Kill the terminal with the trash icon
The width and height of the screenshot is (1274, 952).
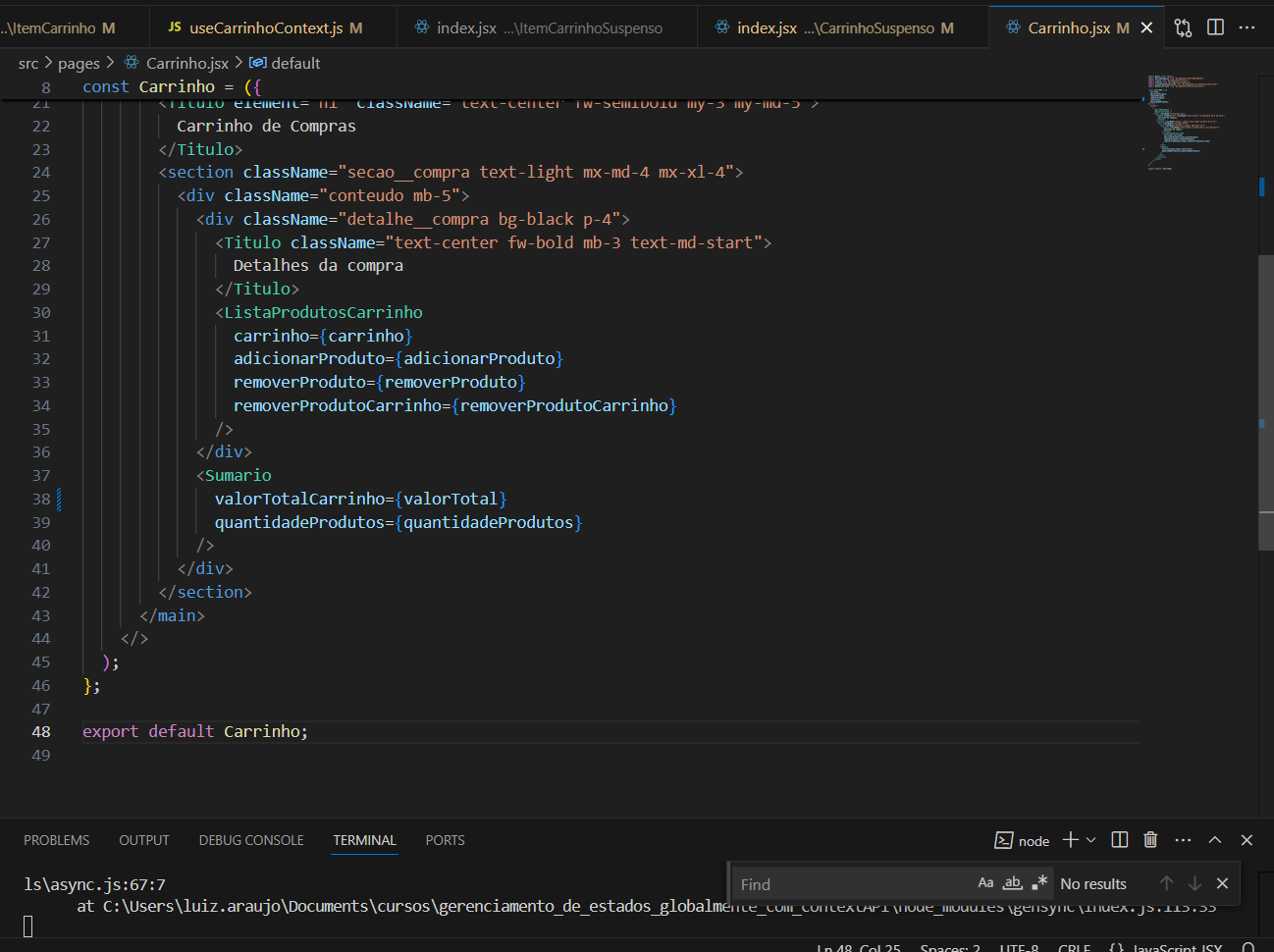1150,840
